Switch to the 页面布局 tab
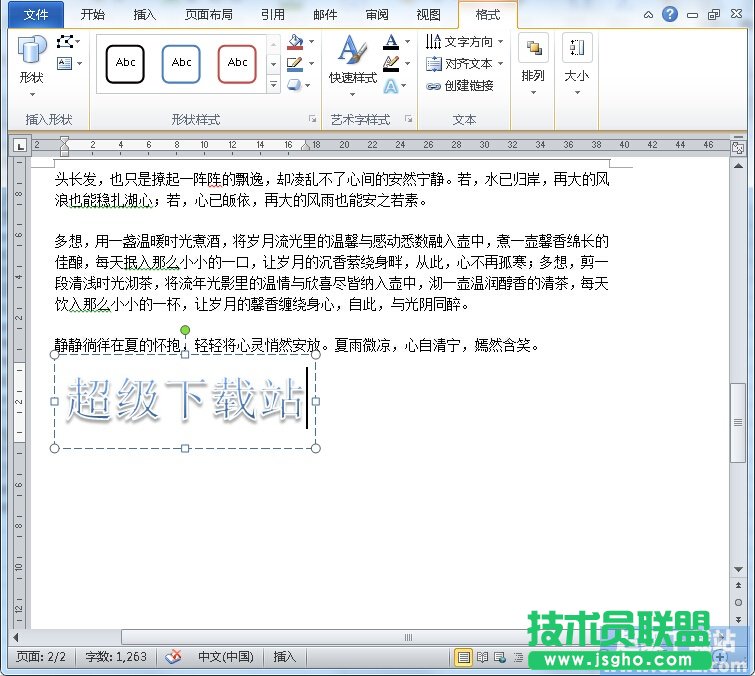The image size is (755, 676). 209,15
